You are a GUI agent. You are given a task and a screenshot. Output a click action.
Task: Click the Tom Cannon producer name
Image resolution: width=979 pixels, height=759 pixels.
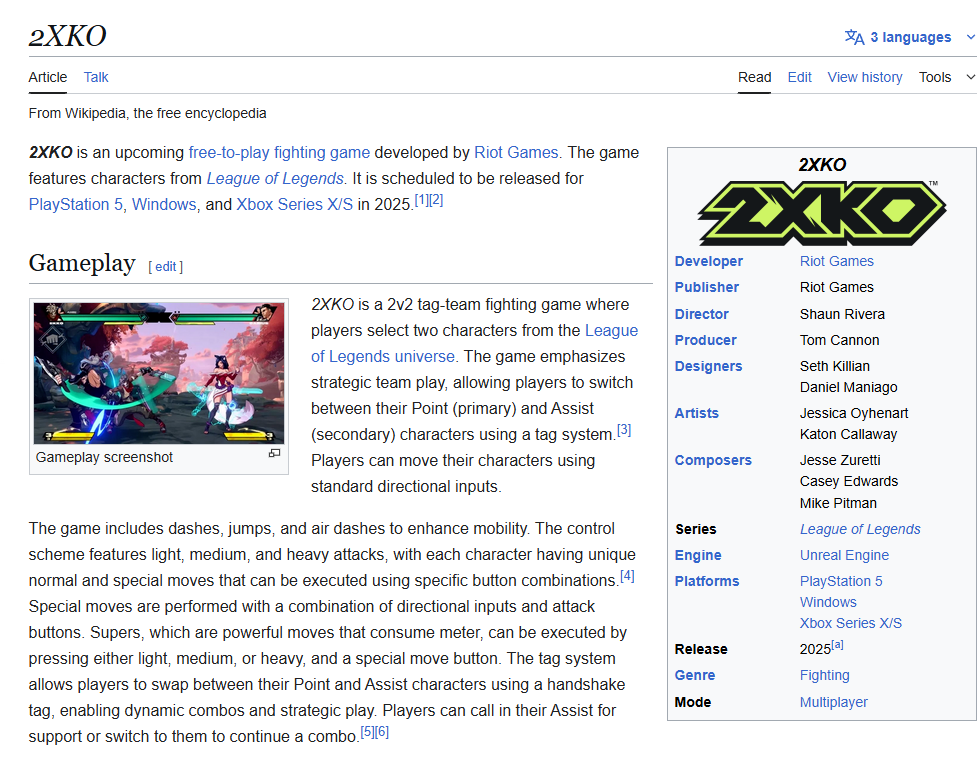tap(840, 341)
